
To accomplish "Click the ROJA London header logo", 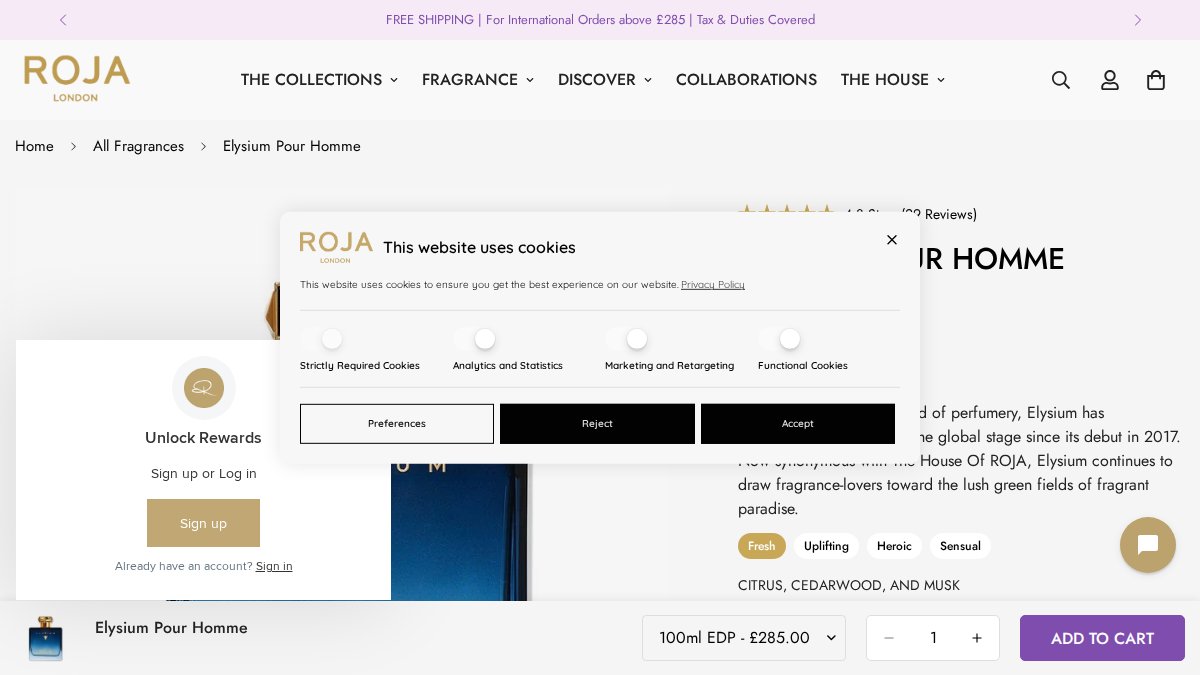I will pos(77,79).
